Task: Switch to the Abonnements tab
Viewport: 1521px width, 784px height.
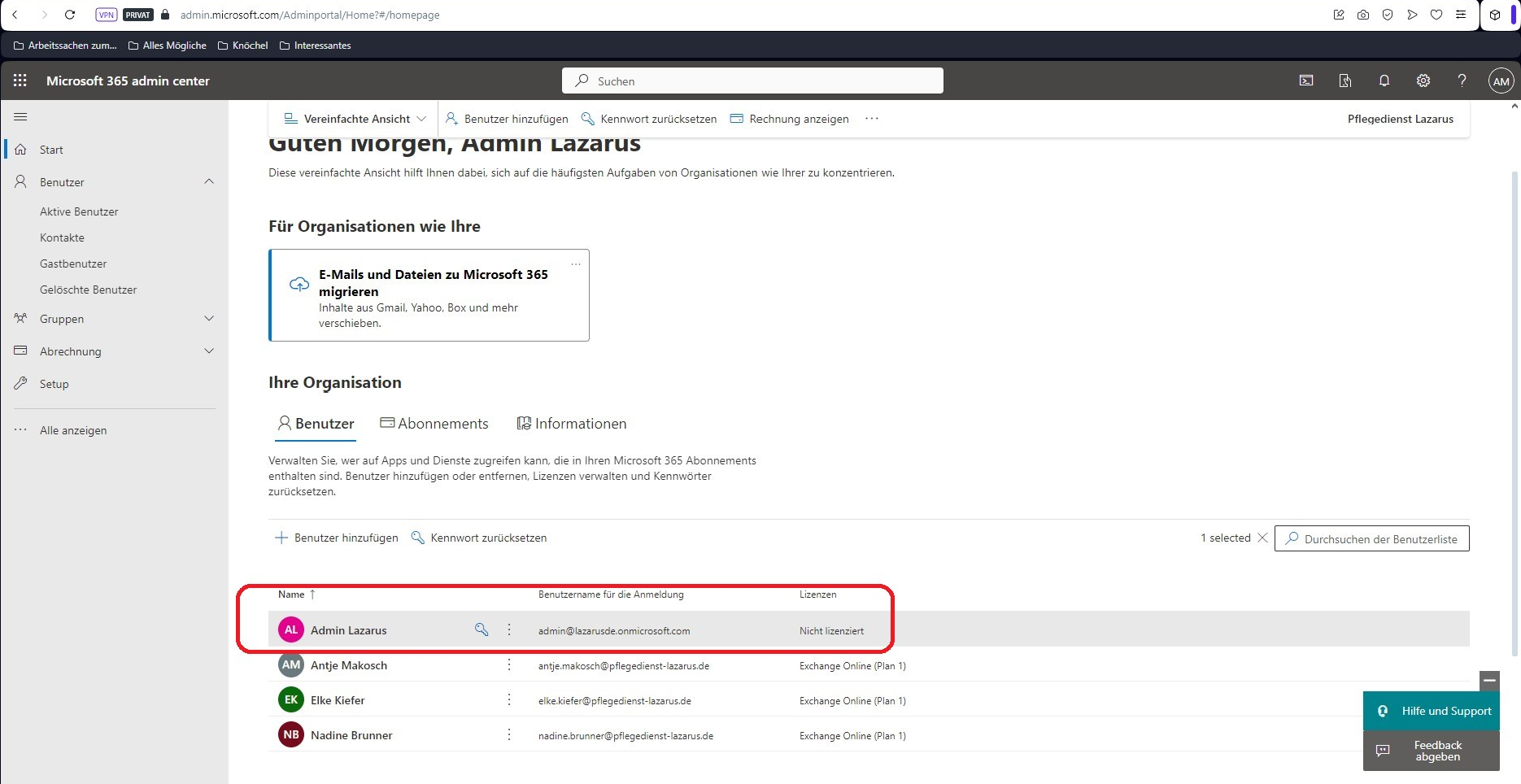Action: (434, 424)
